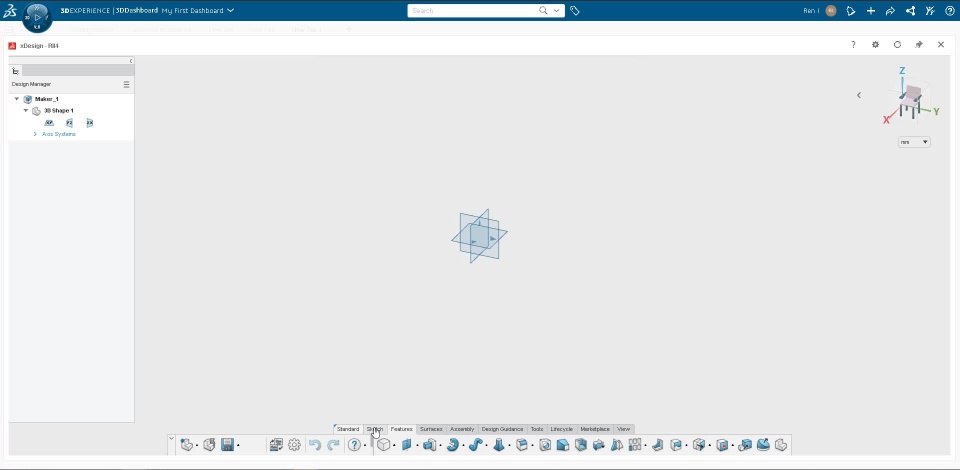Refresh the xDesign widget

897,45
